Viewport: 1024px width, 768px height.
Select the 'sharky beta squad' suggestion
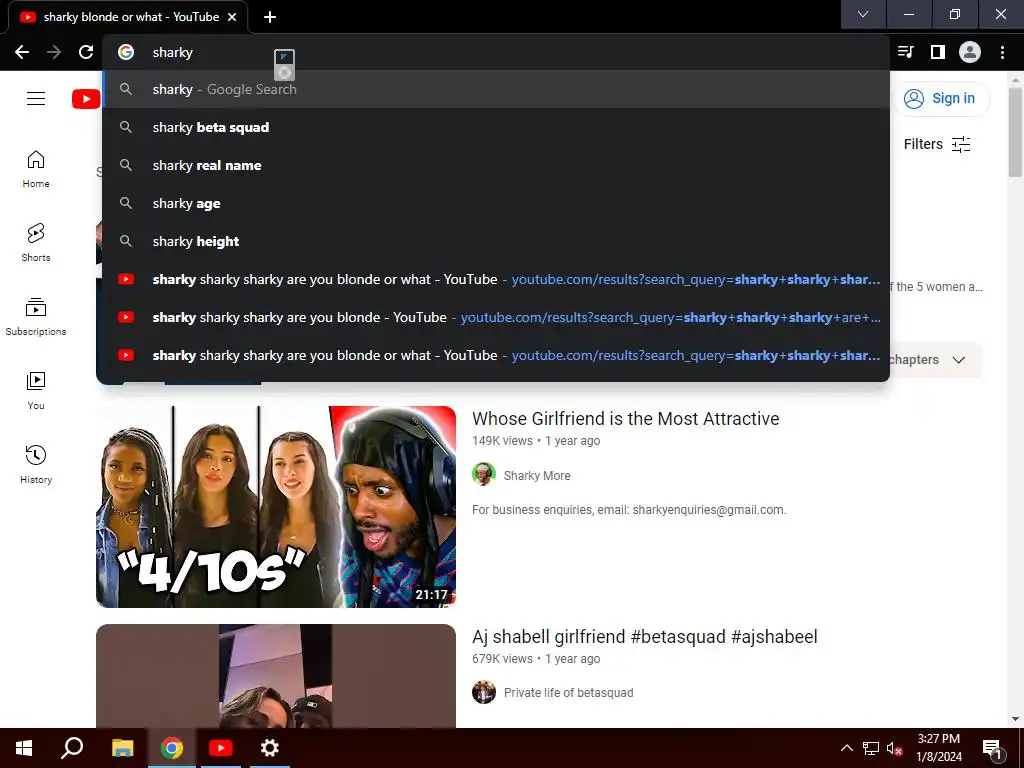pos(496,127)
